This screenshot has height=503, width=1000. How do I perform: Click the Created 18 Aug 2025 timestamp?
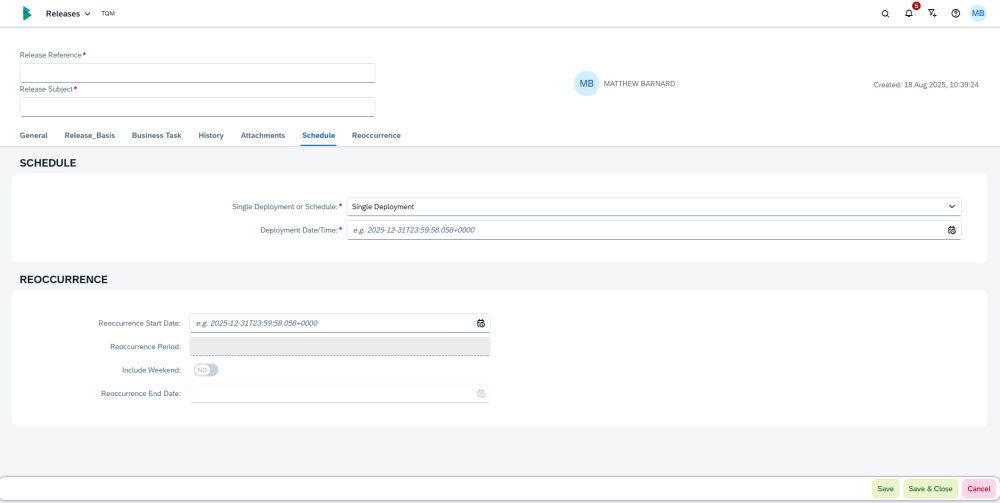[x=926, y=84]
